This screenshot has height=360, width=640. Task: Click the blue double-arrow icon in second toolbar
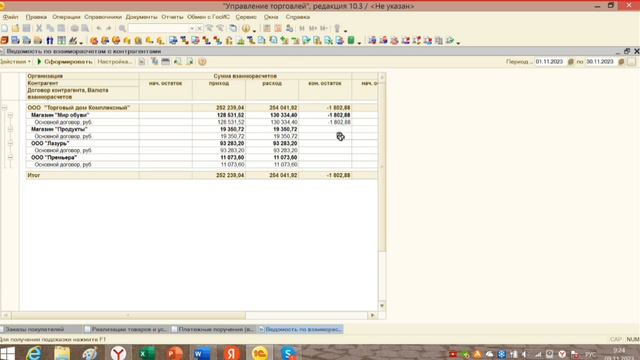pyautogui.click(x=49, y=40)
